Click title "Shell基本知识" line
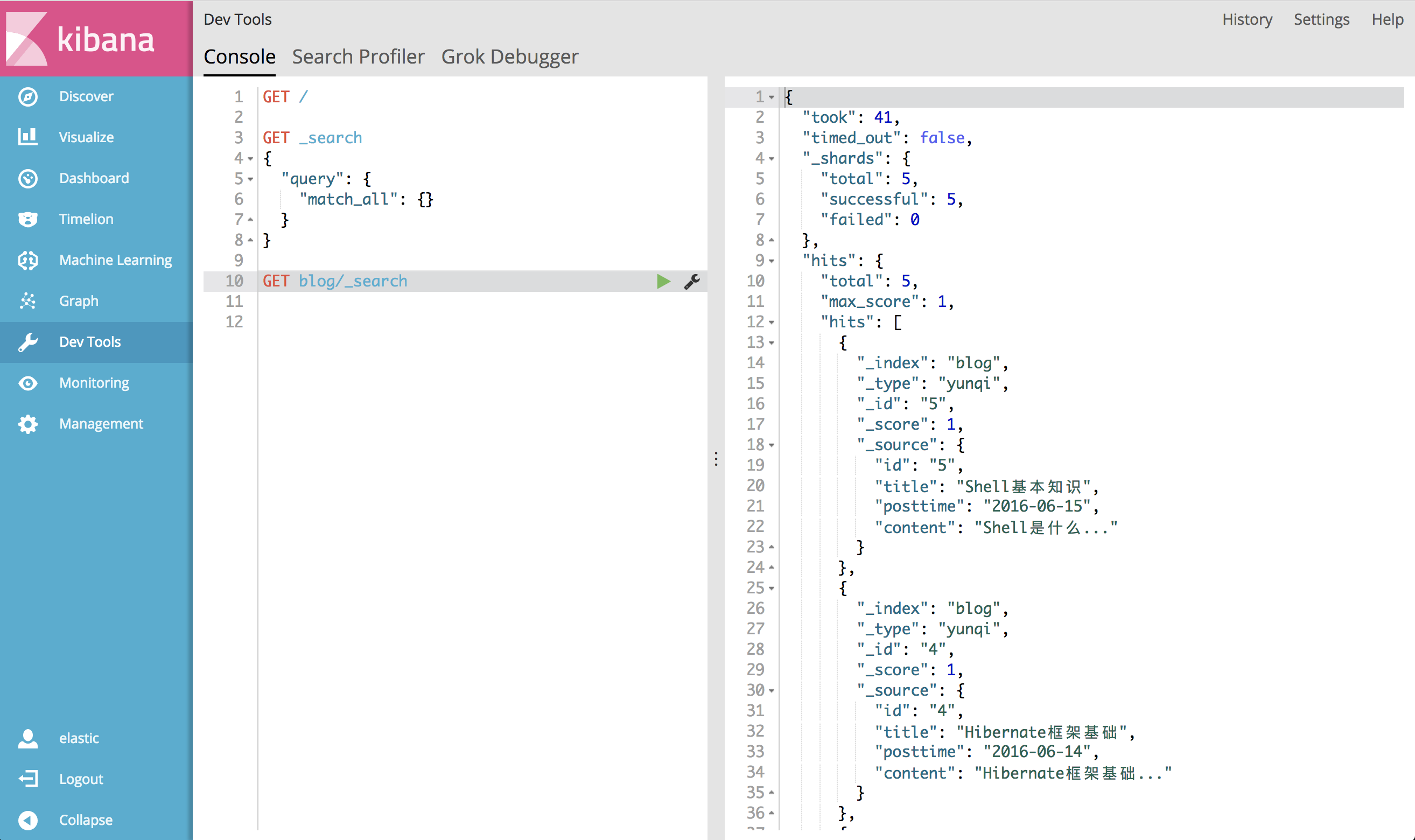Viewport: 1415px width, 840px height. pyautogui.click(x=986, y=487)
